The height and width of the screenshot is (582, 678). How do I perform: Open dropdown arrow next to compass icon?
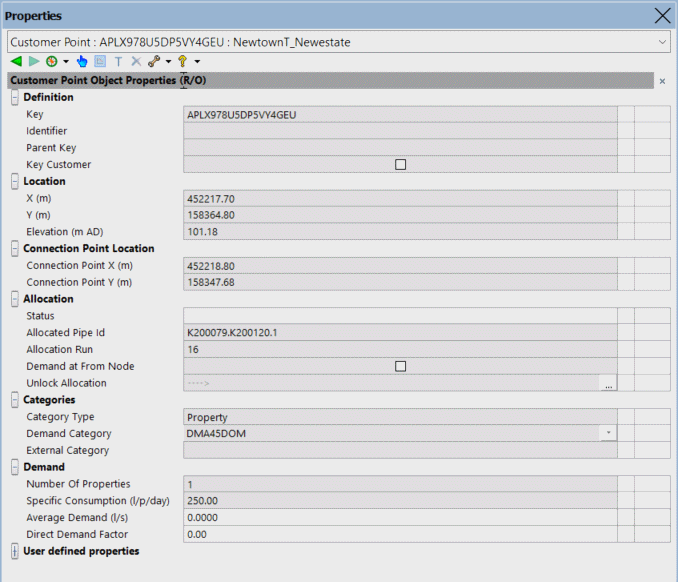point(66,61)
